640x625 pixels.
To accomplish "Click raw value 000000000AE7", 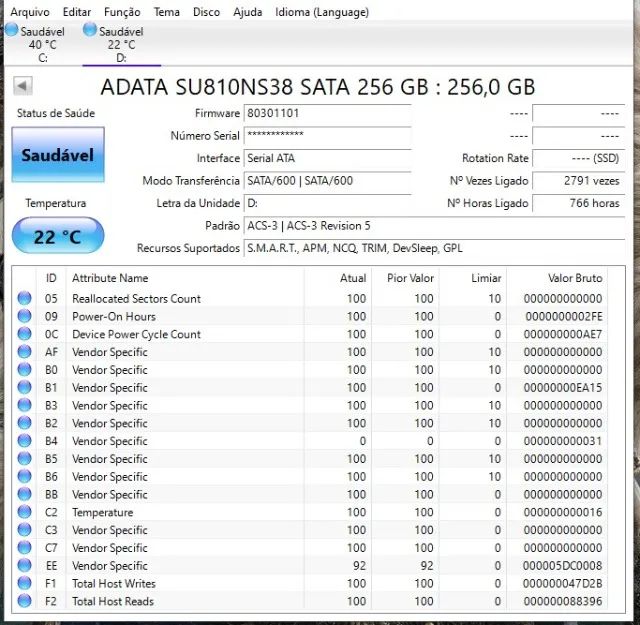I will [x=563, y=334].
